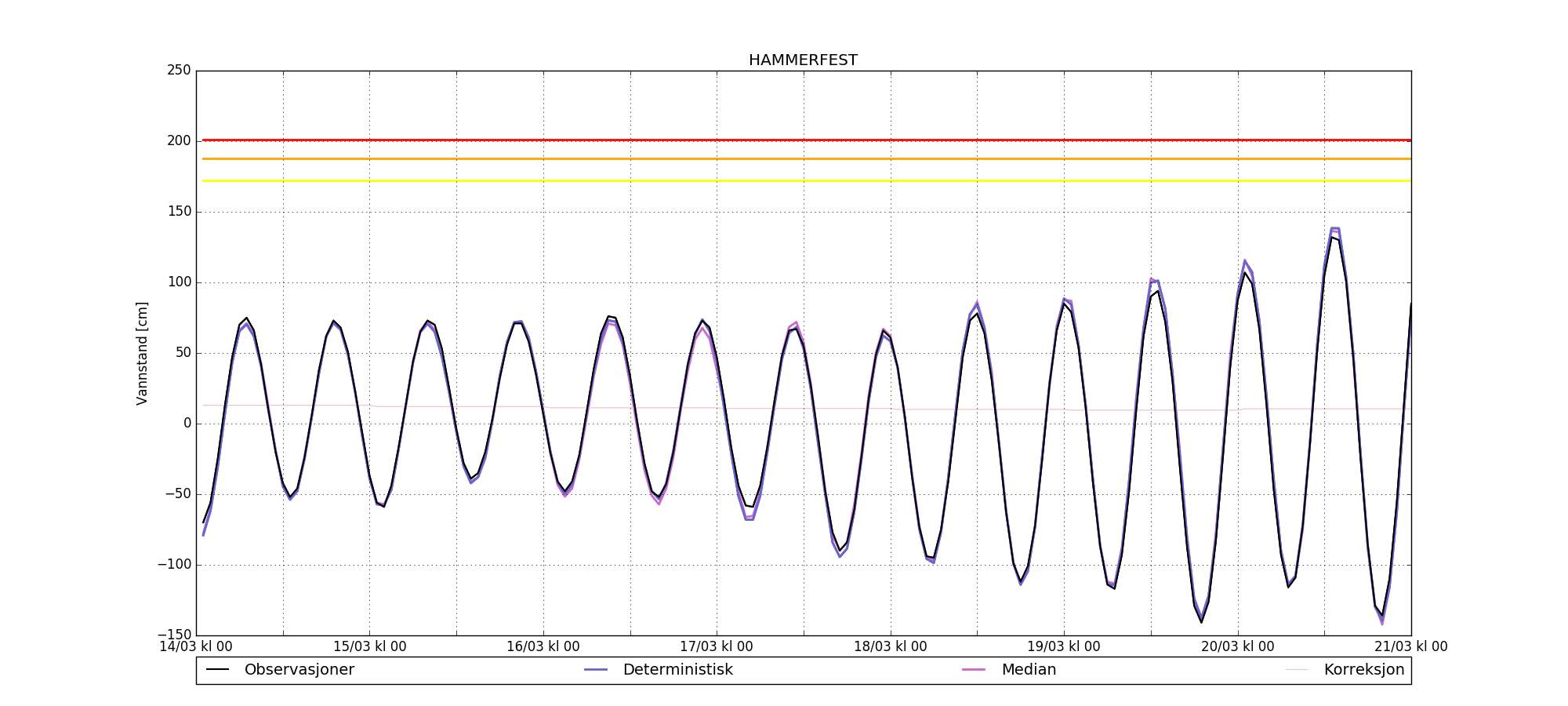Click the 21/03 kl 00 date tick
The image size is (1568, 706).
point(1411,647)
